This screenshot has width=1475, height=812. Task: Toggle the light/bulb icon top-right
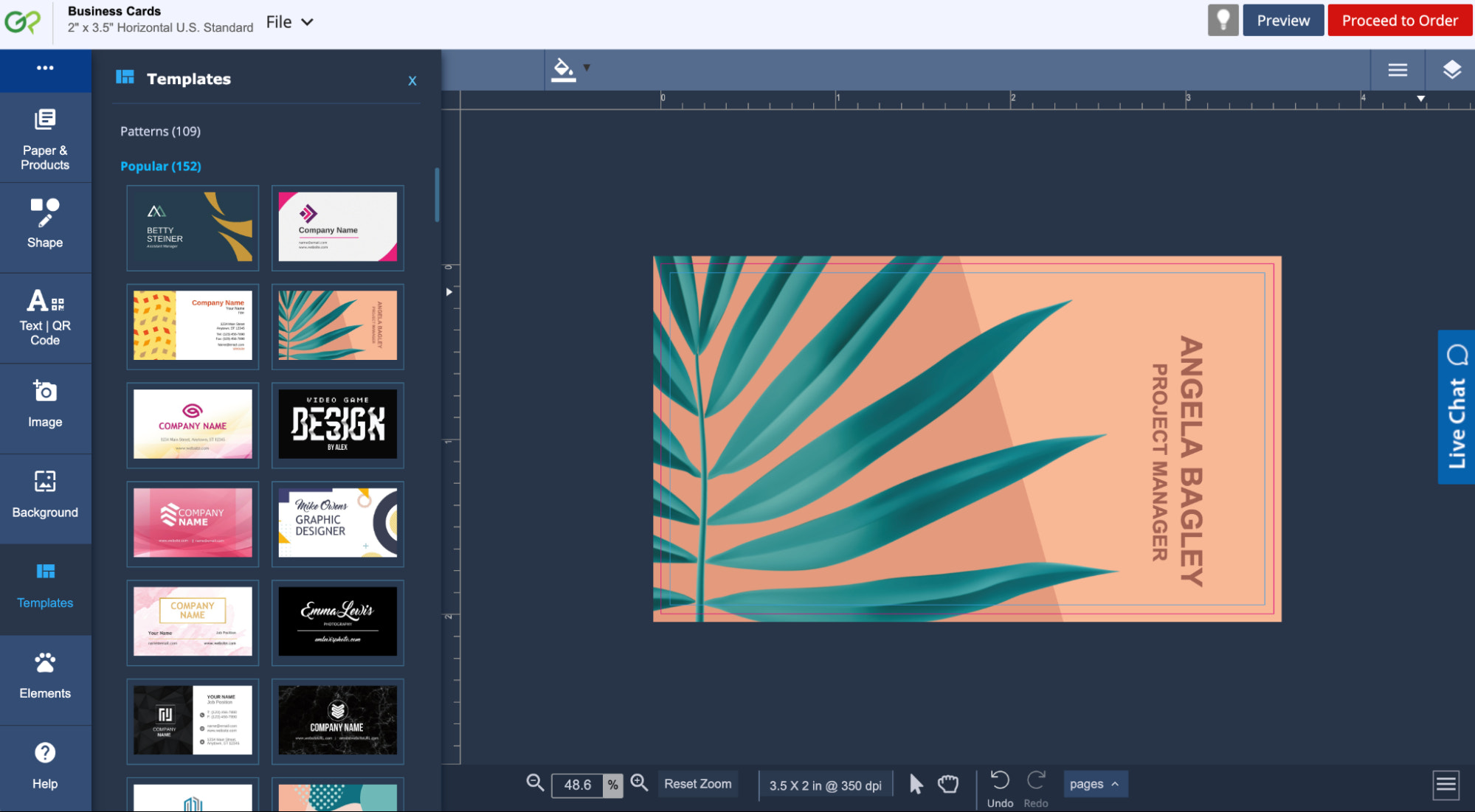click(x=1223, y=20)
